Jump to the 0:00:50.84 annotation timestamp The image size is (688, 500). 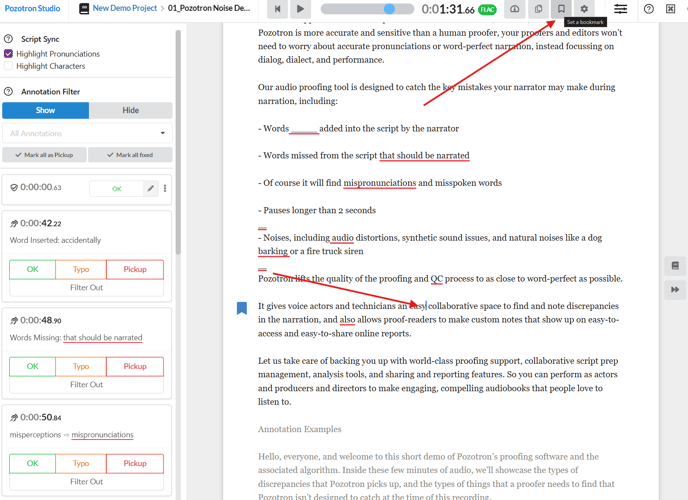(40, 417)
